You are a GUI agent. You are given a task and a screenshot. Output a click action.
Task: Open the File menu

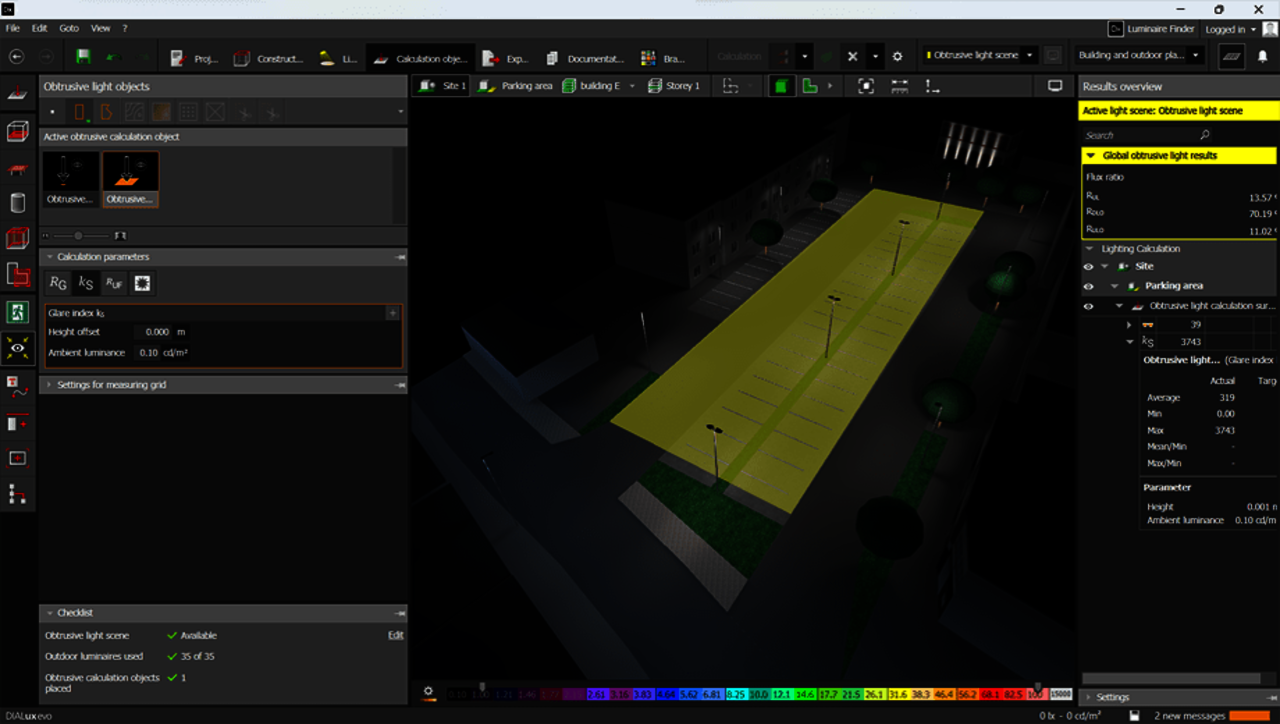tap(13, 28)
